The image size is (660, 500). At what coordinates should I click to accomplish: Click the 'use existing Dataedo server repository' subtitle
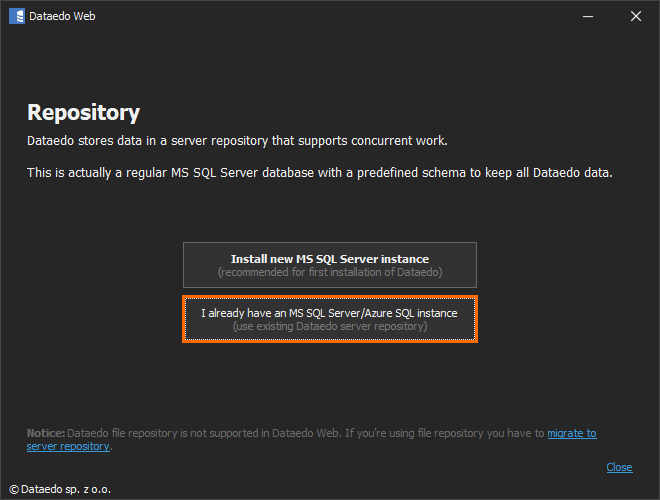(x=330, y=326)
